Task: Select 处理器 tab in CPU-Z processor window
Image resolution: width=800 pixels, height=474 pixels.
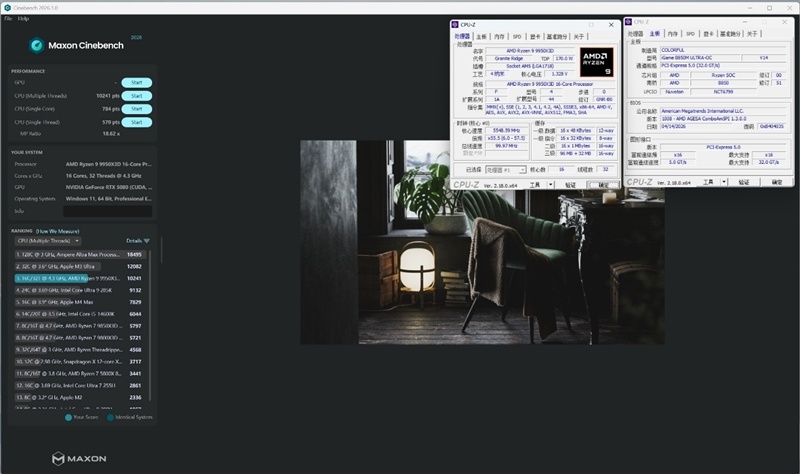Action: pos(462,36)
